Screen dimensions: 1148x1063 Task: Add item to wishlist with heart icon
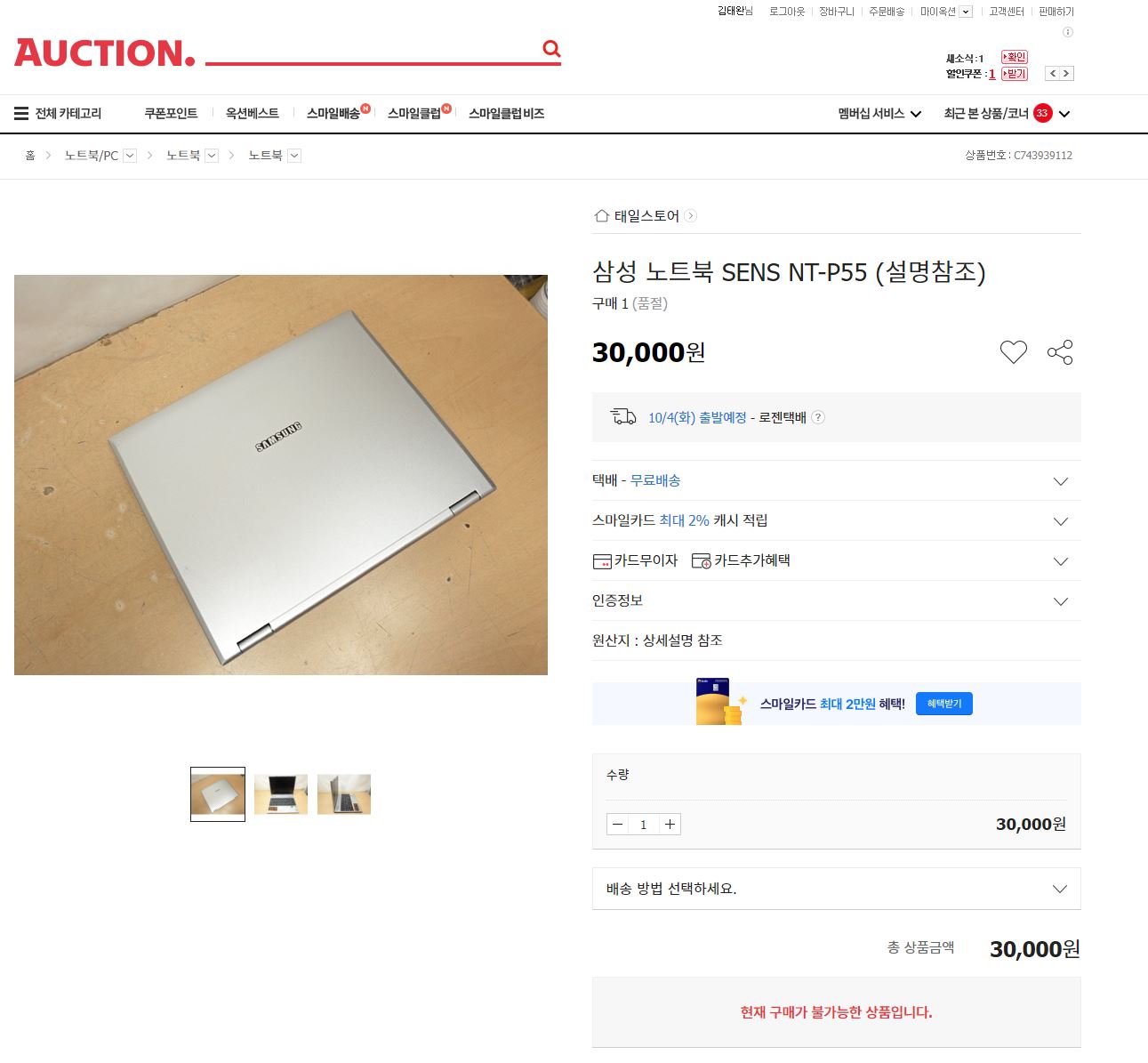point(1013,352)
